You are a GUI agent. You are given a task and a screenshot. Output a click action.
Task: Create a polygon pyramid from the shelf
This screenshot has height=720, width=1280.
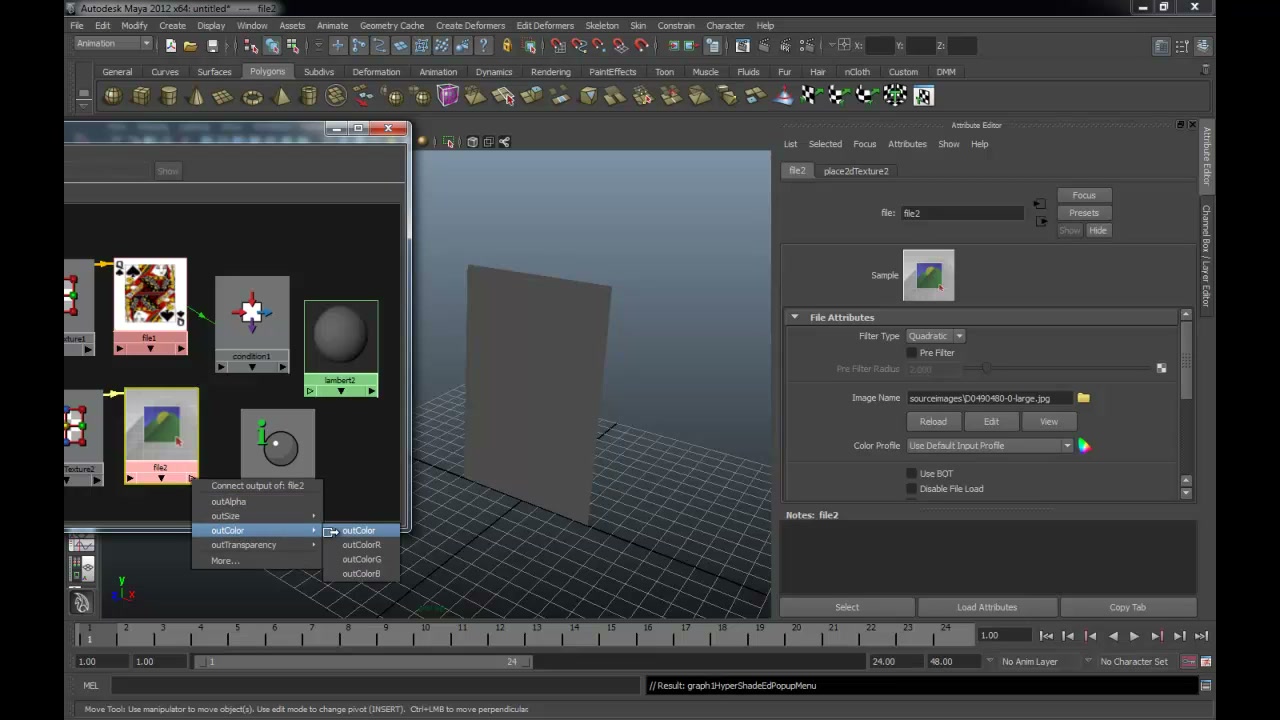(281, 96)
